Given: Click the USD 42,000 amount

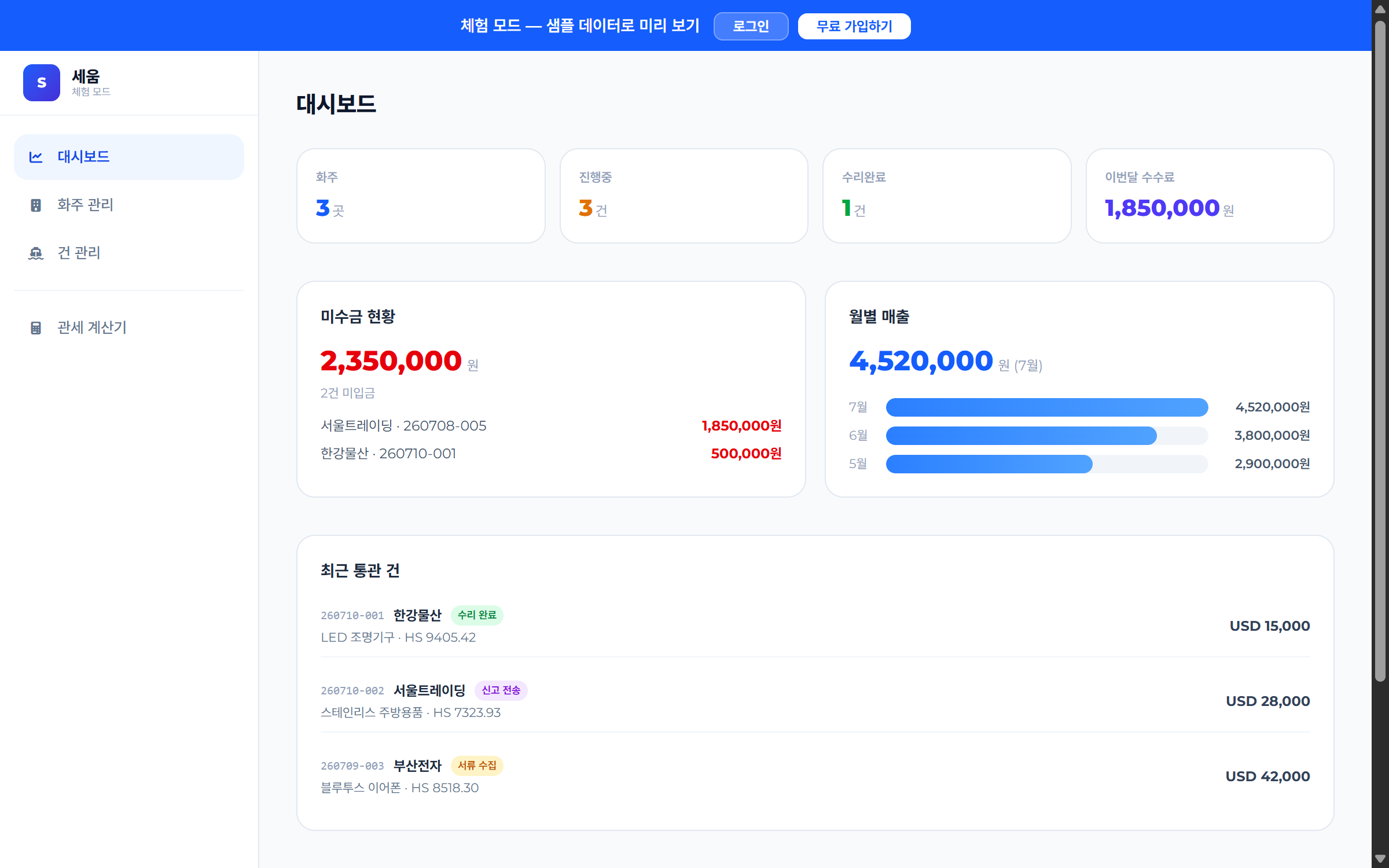Looking at the screenshot, I should pyautogui.click(x=1267, y=777).
